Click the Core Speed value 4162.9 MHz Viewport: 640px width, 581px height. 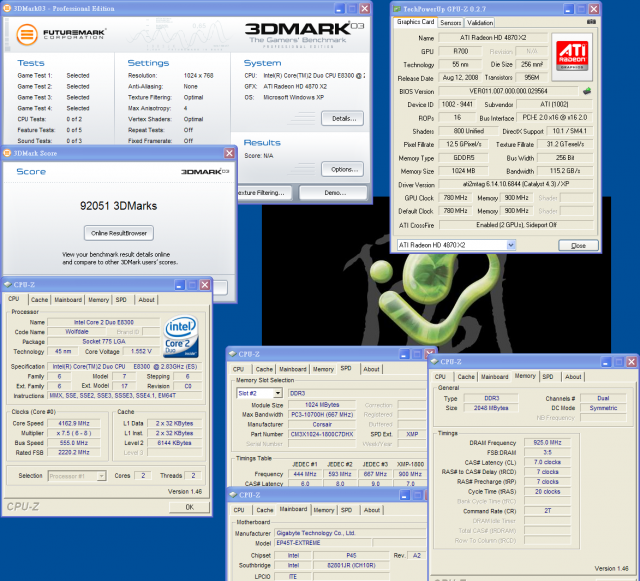pos(73,423)
